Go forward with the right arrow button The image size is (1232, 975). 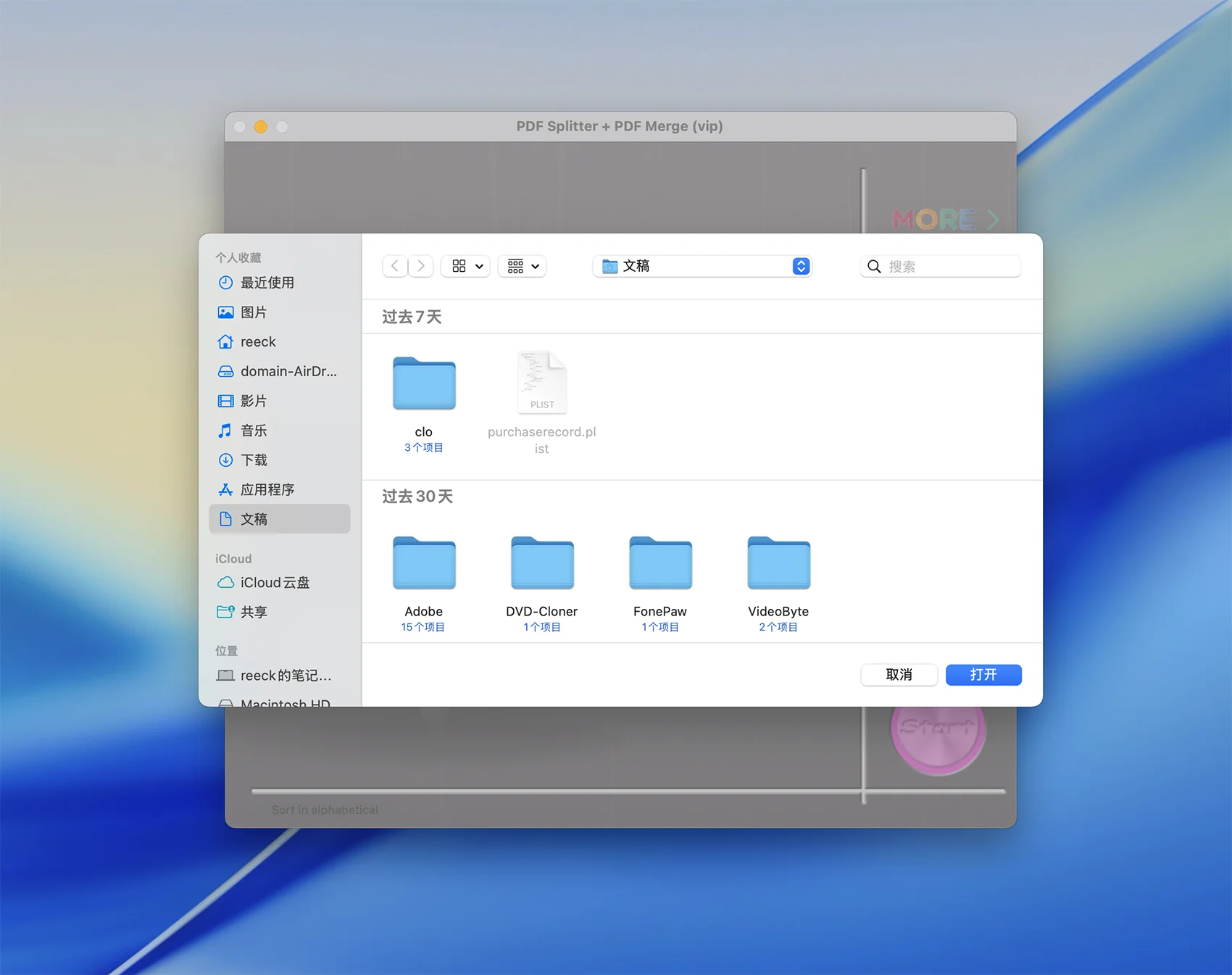pos(421,266)
